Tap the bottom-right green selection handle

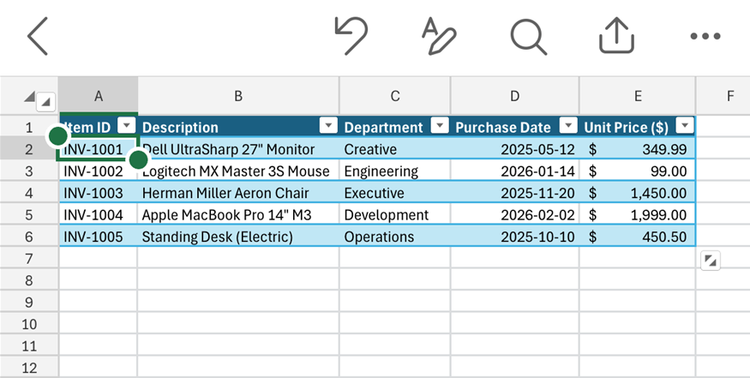click(x=138, y=159)
